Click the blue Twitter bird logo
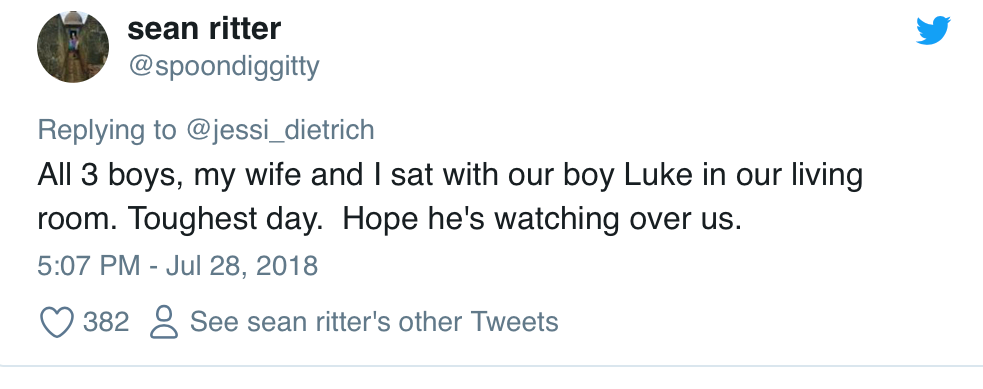 (933, 30)
